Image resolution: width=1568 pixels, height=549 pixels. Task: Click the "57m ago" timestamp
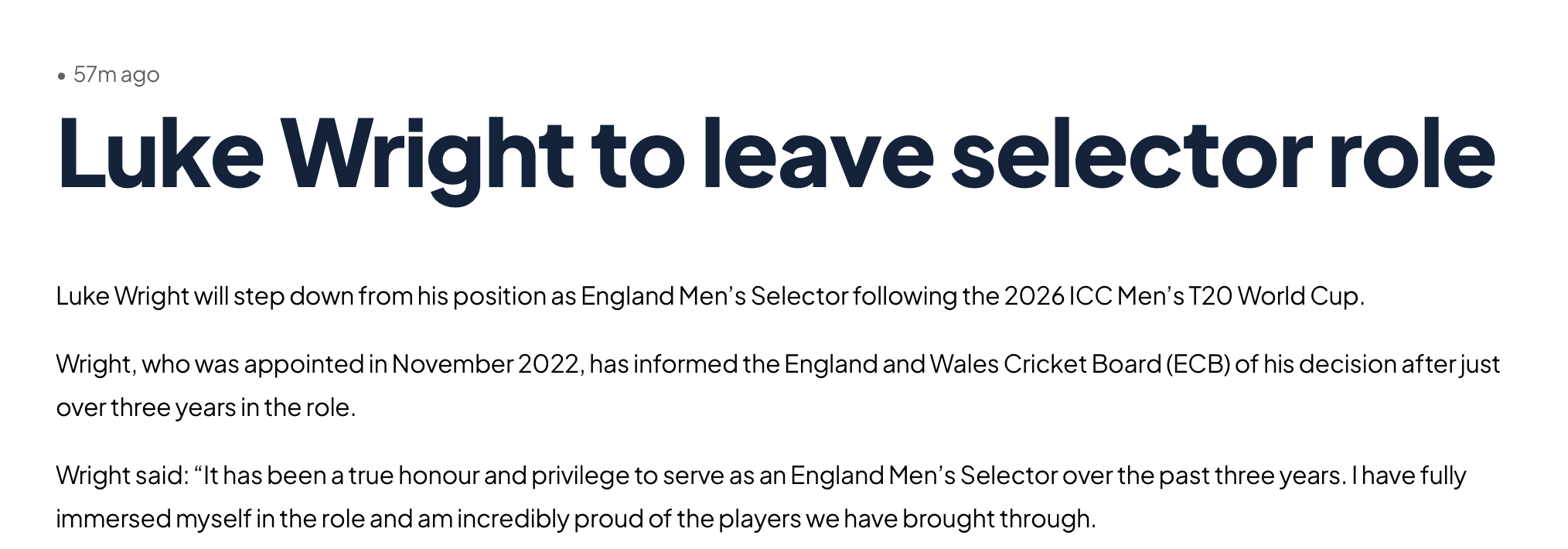(x=116, y=75)
